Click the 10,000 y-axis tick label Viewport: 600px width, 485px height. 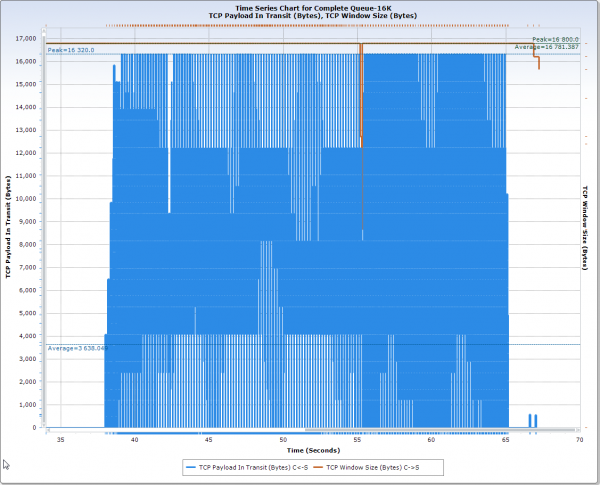click(26, 198)
